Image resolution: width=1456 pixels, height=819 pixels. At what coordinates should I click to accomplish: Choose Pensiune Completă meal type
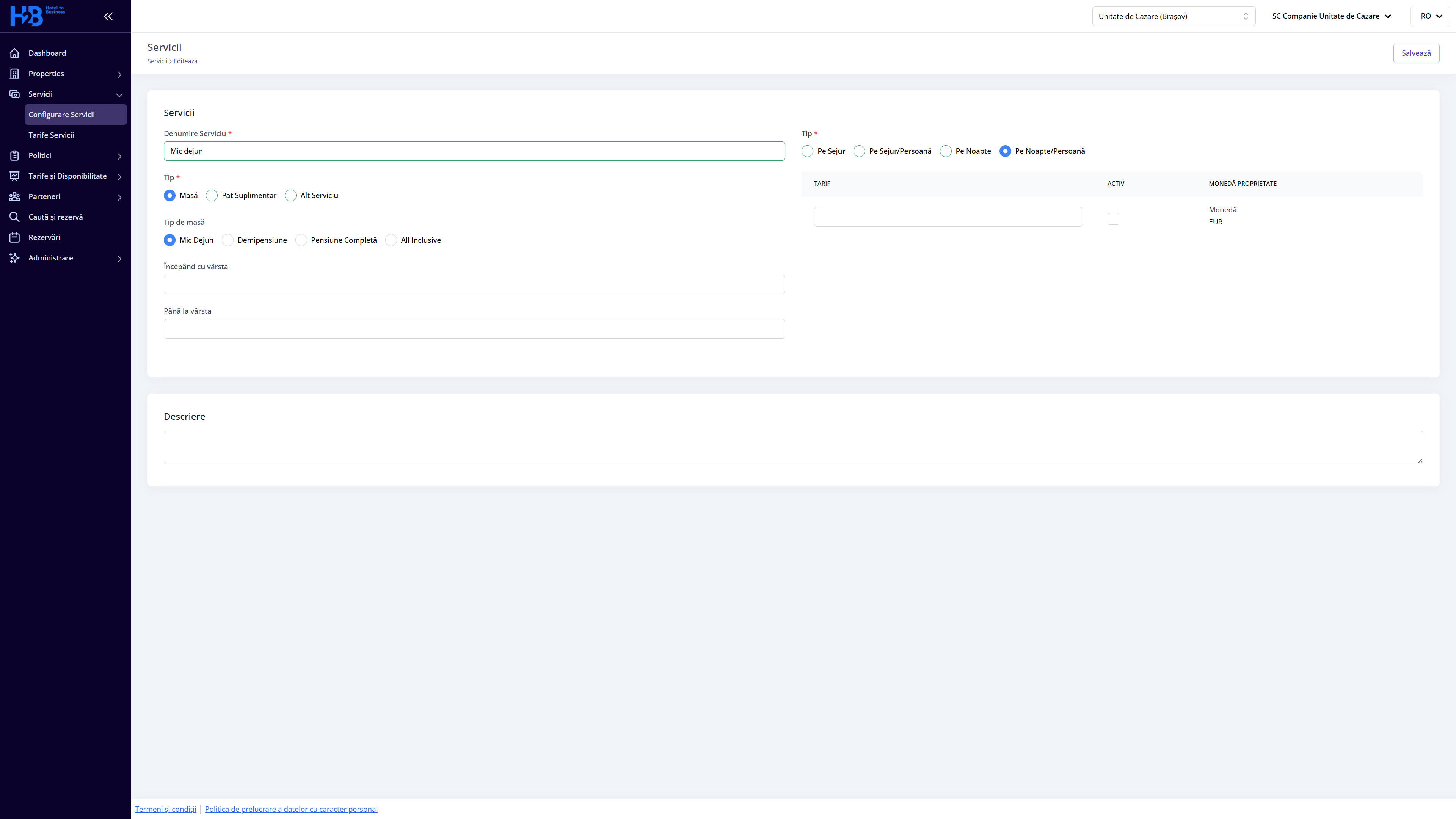point(301,240)
